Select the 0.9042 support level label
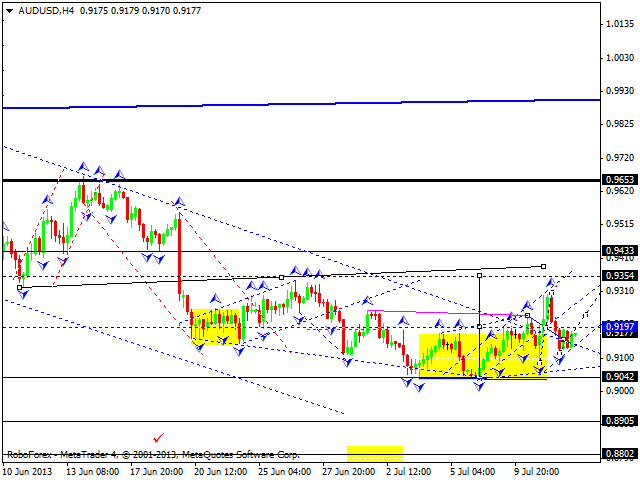Image resolution: width=640 pixels, height=480 pixels. [620, 377]
